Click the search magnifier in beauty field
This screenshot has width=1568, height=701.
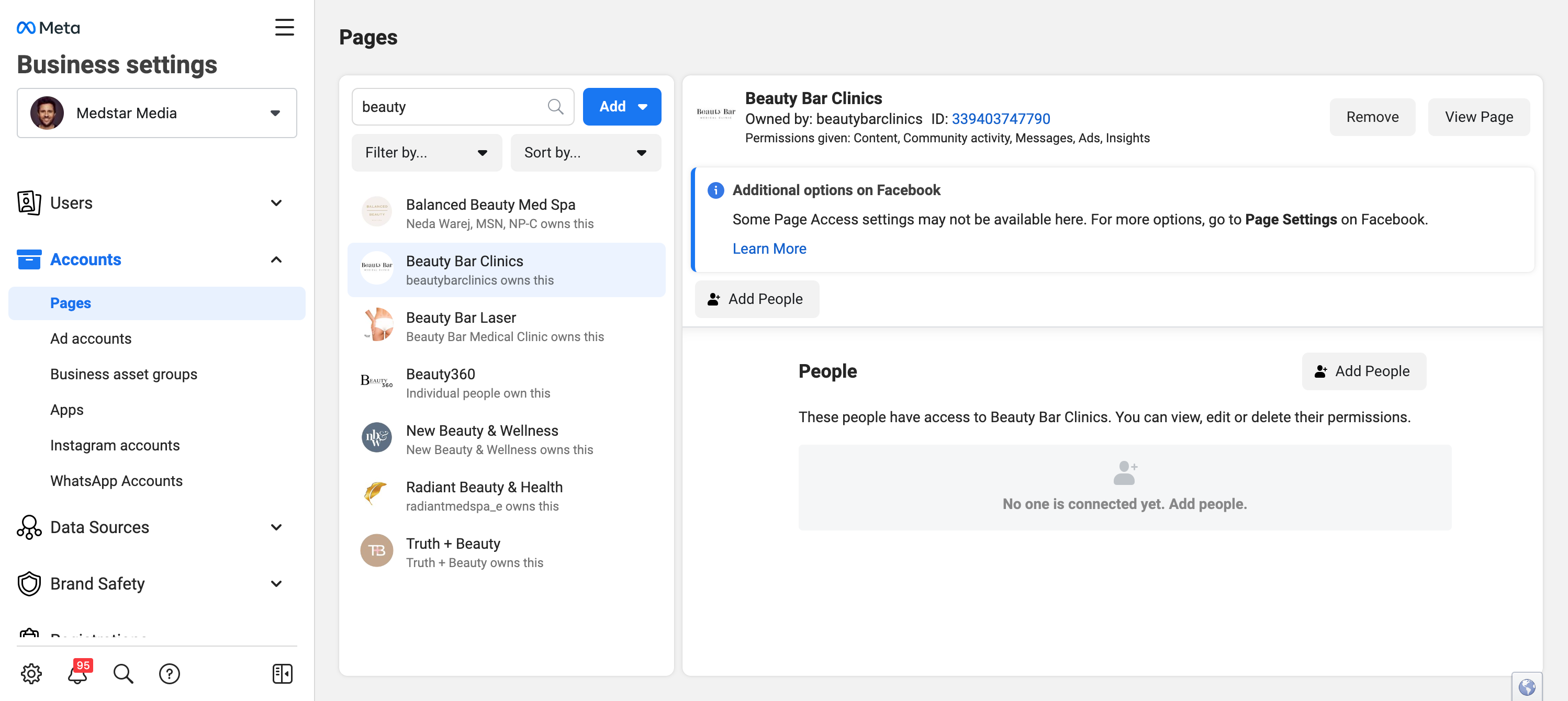(555, 107)
